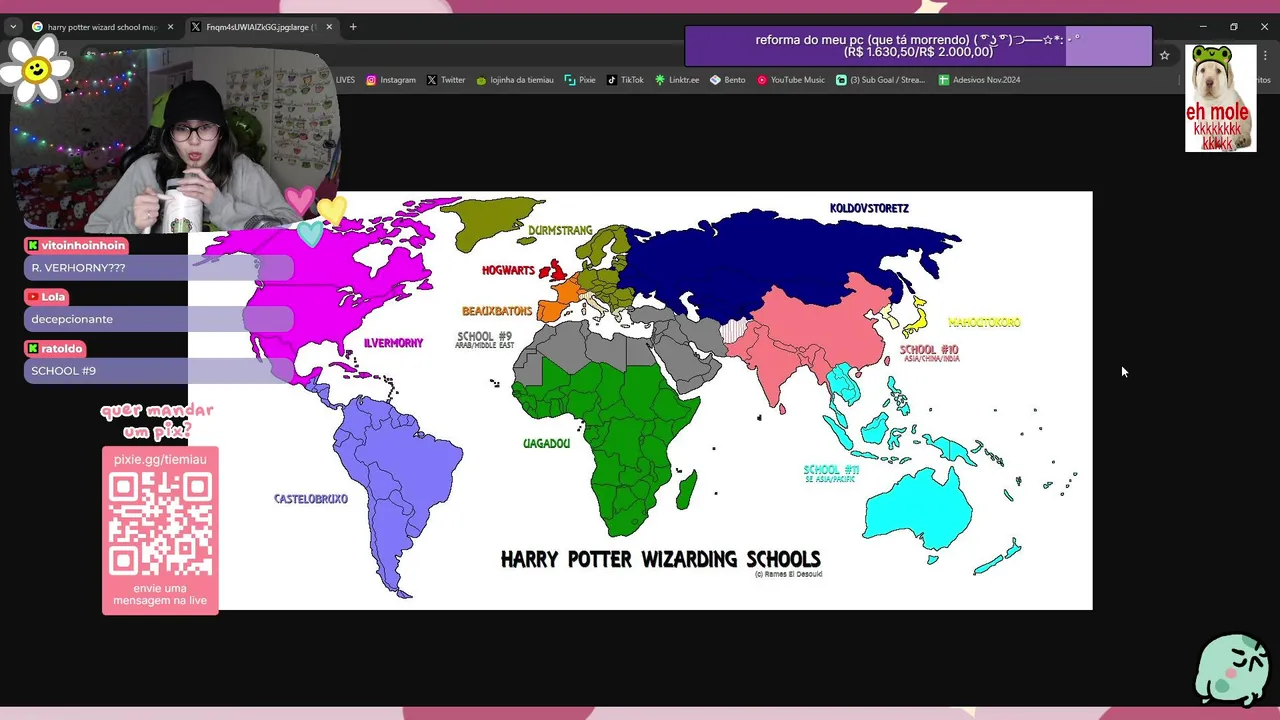Click the daisy flower sticker
The image size is (1280, 720).
click(37, 70)
